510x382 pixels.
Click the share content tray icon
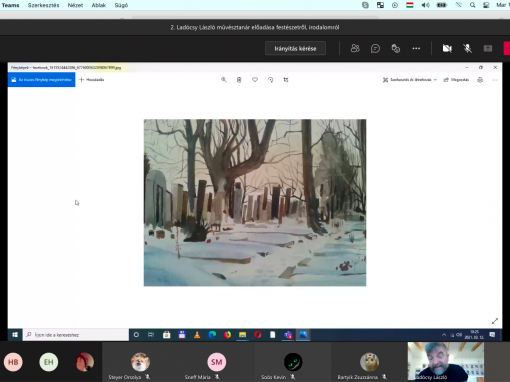488,48
